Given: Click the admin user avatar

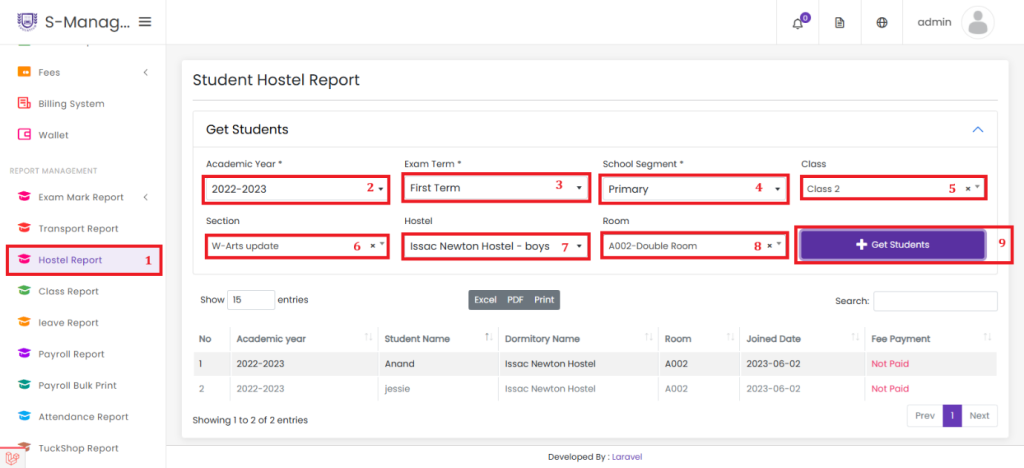Looking at the screenshot, I should [978, 23].
